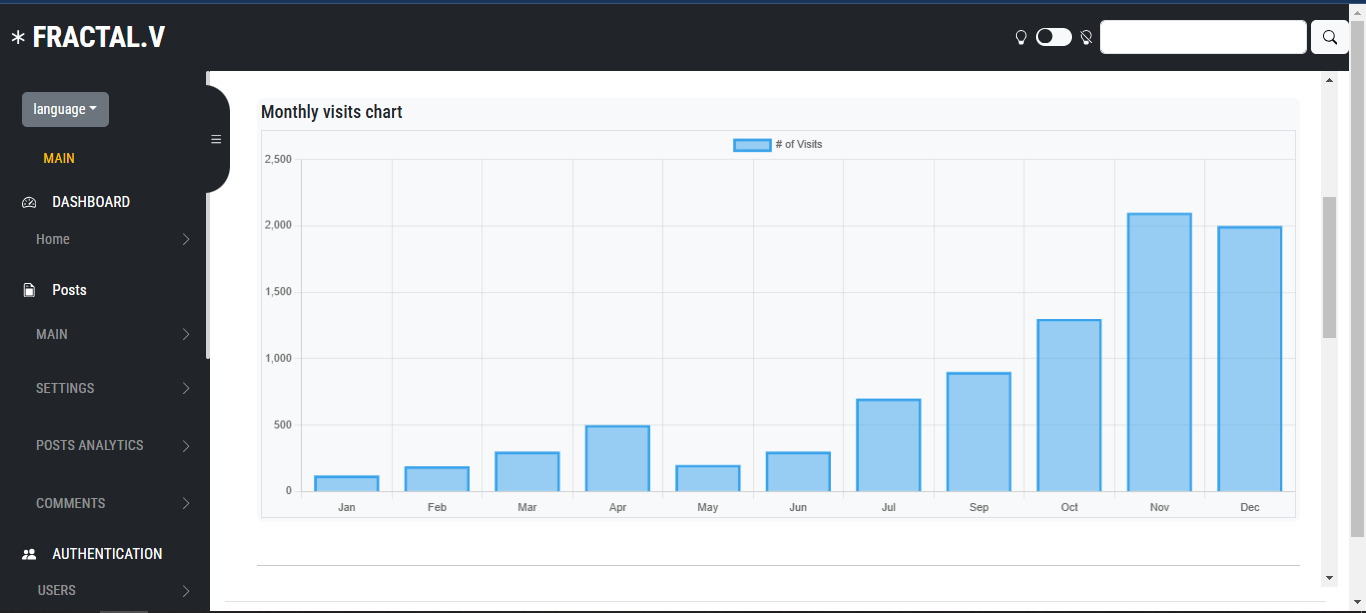Click the crossed-out lightbulb icon
This screenshot has width=1366, height=613.
click(x=1086, y=38)
